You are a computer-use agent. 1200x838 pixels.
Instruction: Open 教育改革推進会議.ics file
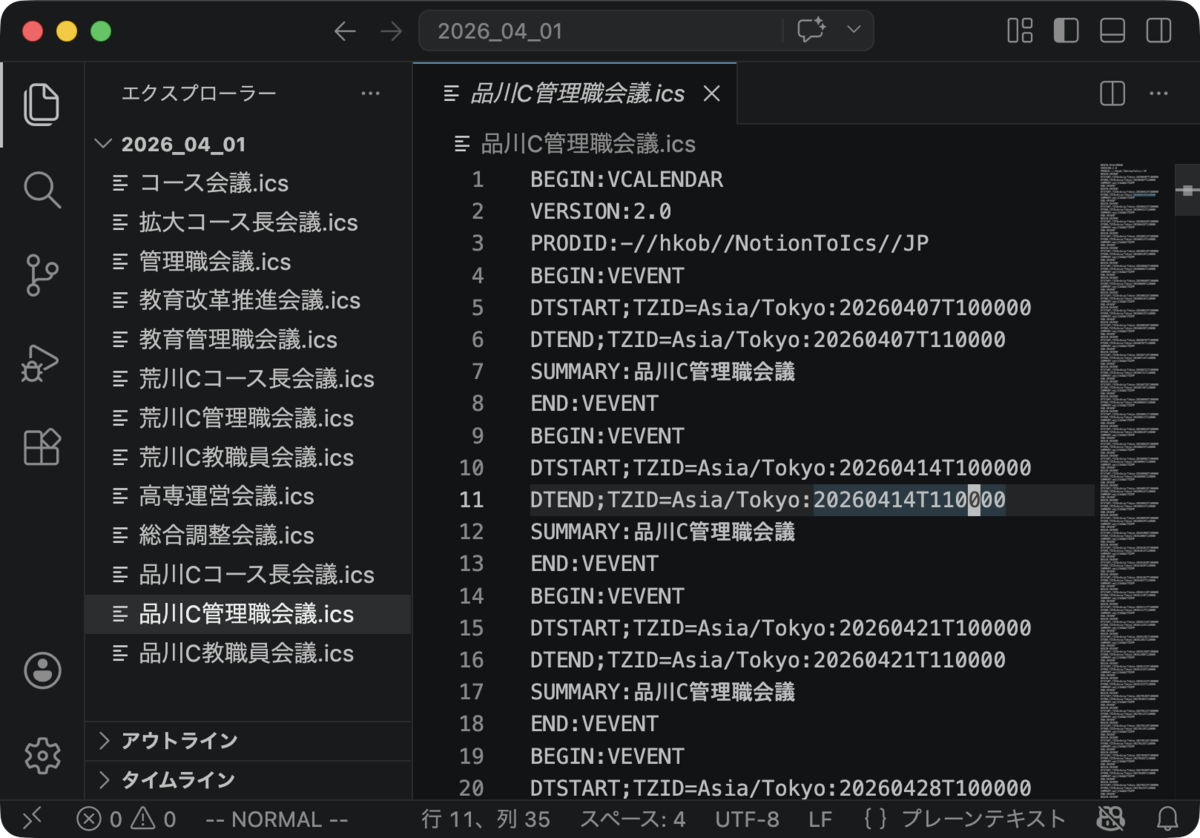click(248, 300)
